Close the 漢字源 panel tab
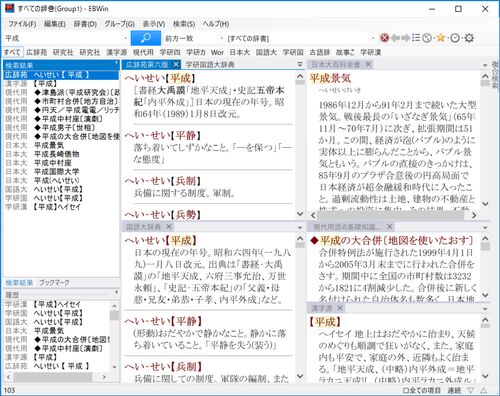The width and height of the screenshot is (500, 396). (x=340, y=308)
